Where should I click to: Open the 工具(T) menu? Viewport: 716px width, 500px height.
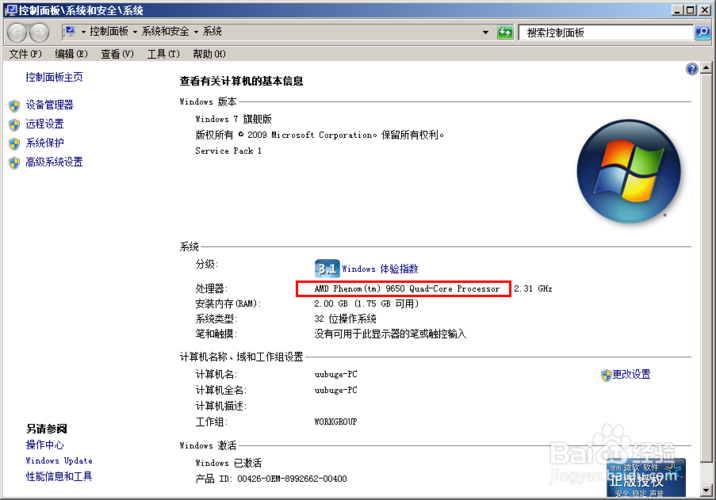click(163, 54)
